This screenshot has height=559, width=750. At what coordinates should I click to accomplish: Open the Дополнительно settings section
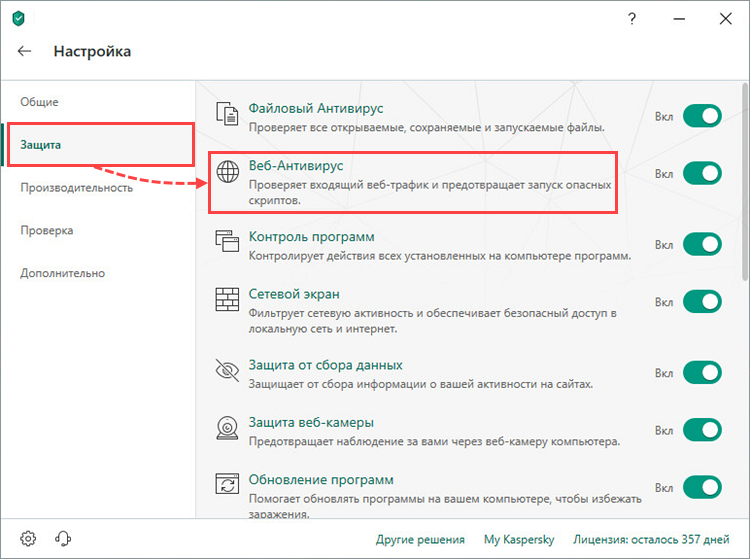(63, 274)
